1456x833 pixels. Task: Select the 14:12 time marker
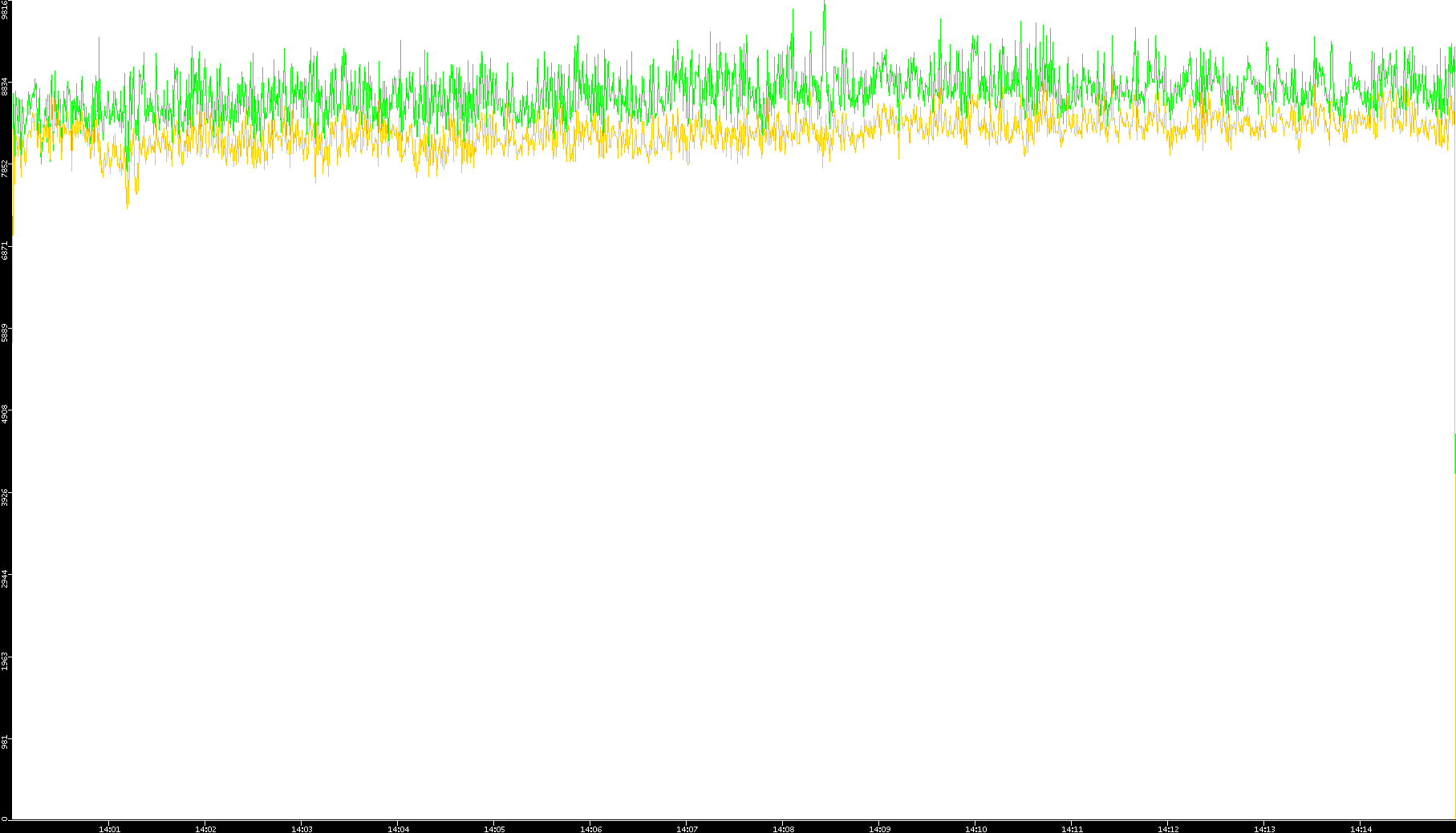pos(1168,828)
